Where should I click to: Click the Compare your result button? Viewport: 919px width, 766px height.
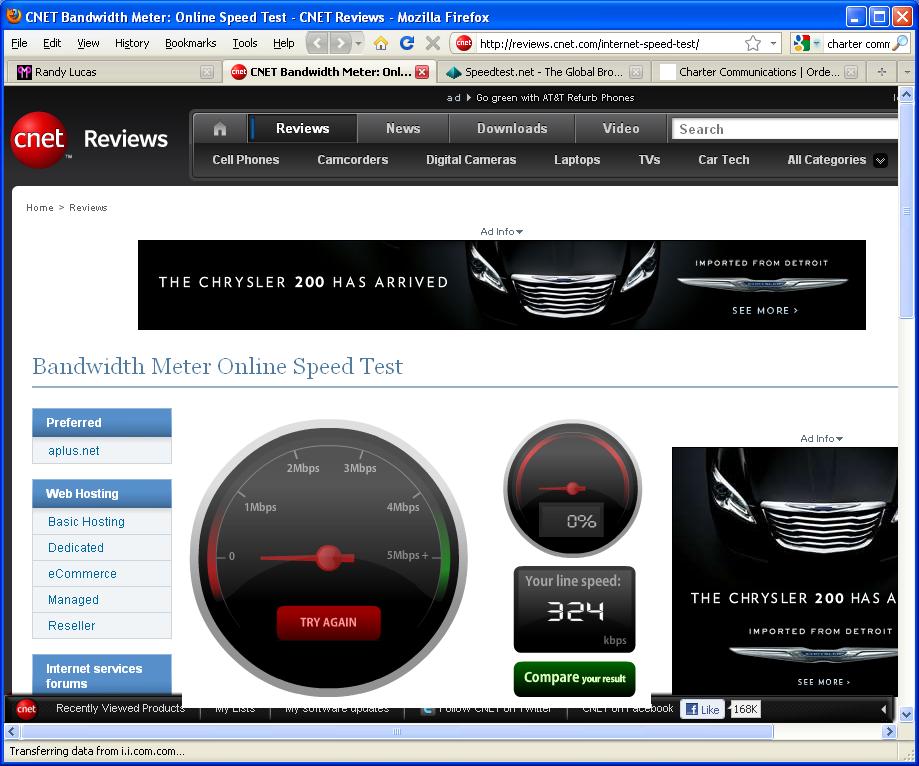(574, 678)
